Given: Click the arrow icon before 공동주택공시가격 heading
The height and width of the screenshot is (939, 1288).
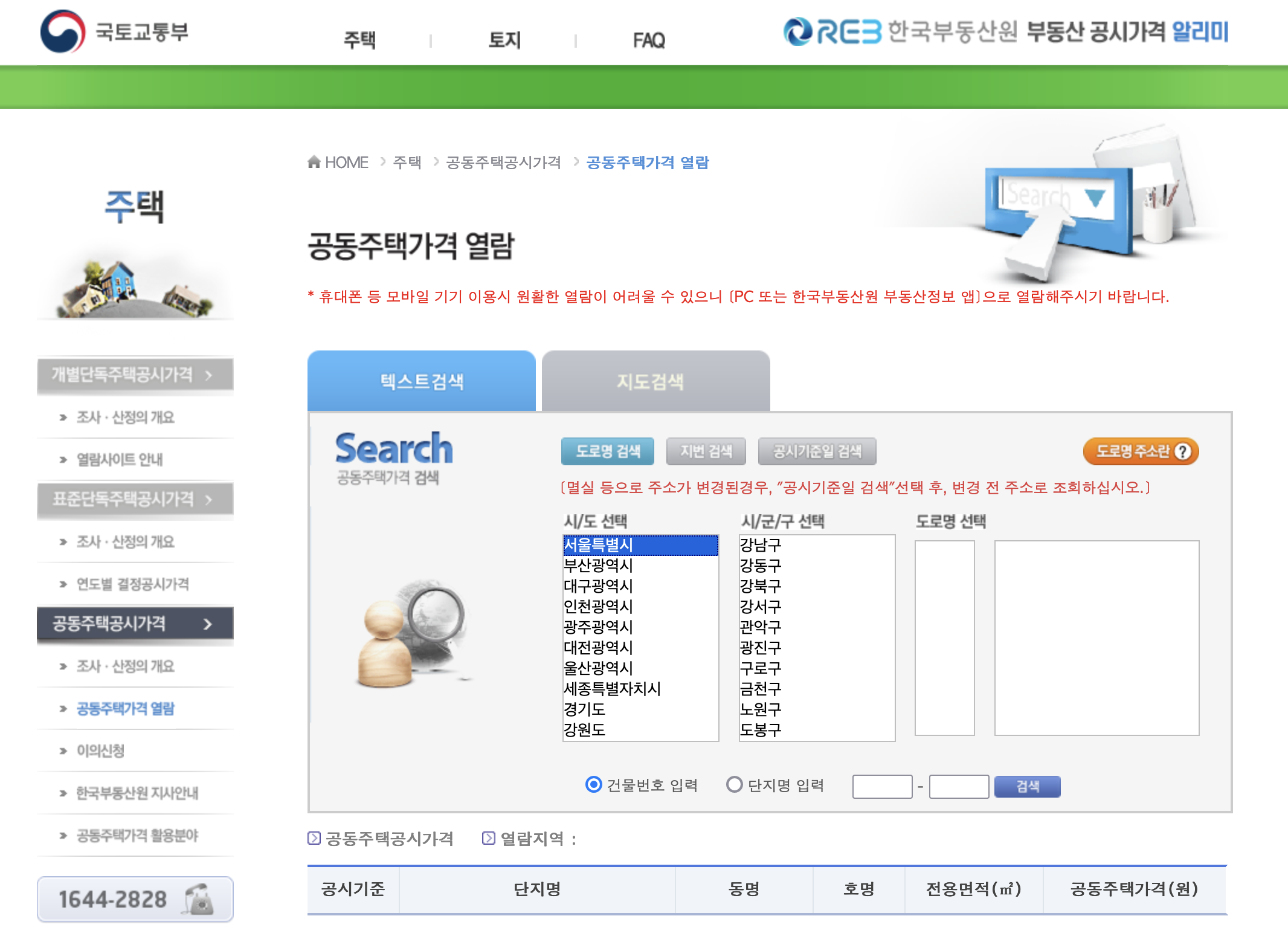Looking at the screenshot, I should [x=314, y=838].
